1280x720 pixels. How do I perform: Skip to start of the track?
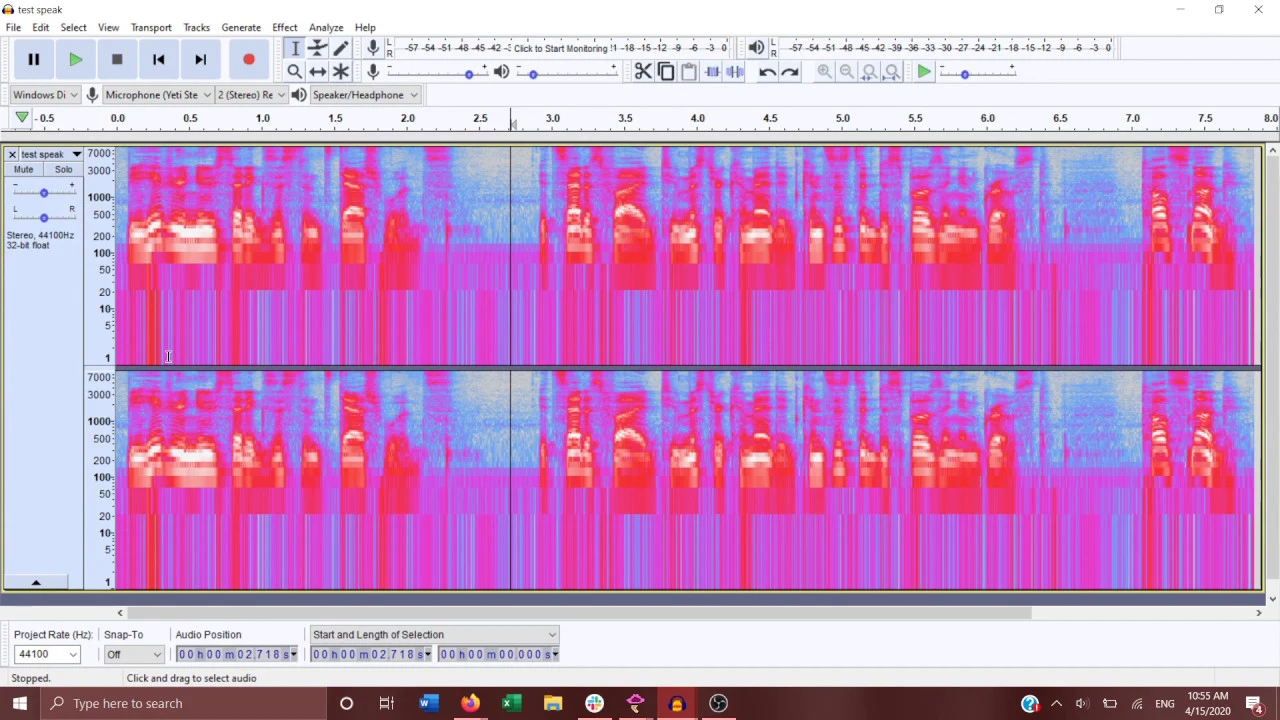158,60
